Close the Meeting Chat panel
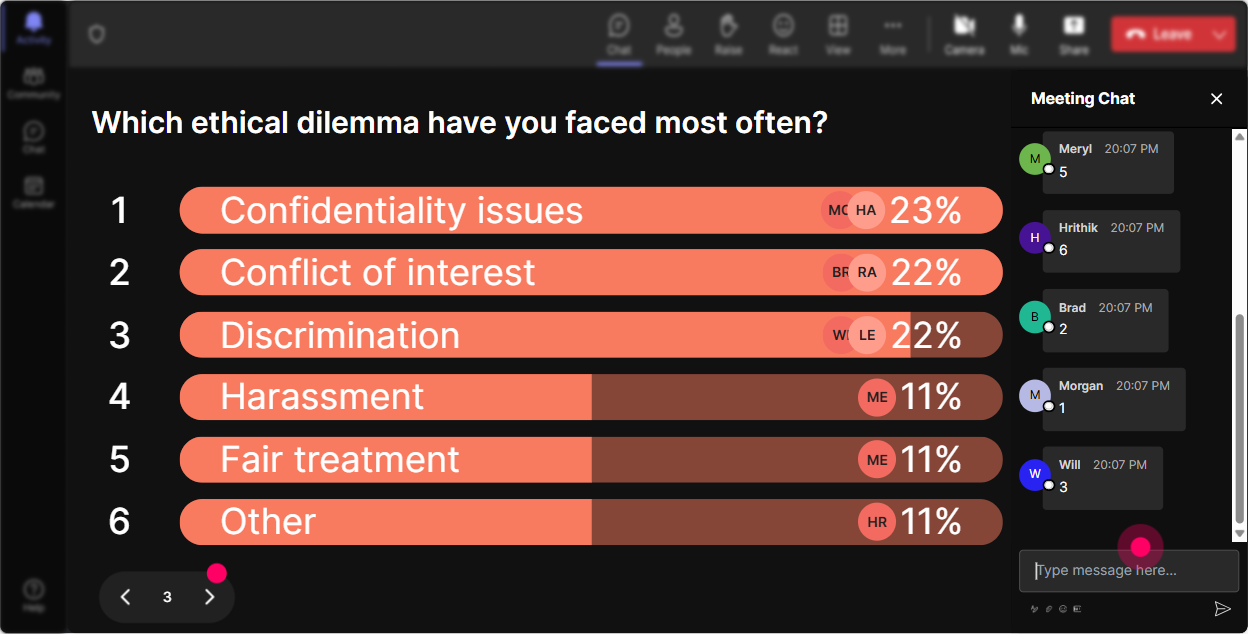This screenshot has width=1248, height=634. click(1217, 98)
